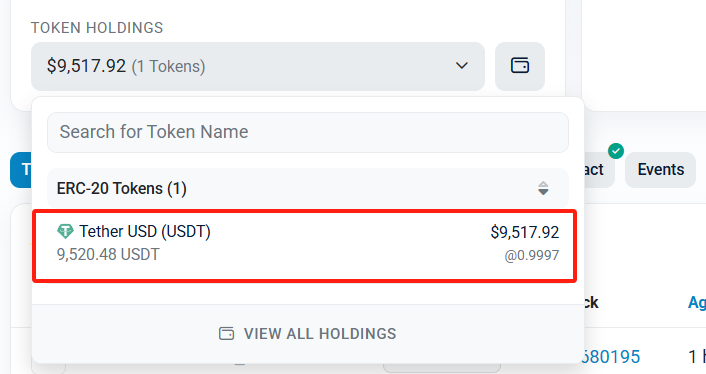The image size is (706, 374).
Task: Click the wallet icon left of VIEW ALL HOLDINGS
Action: [226, 333]
